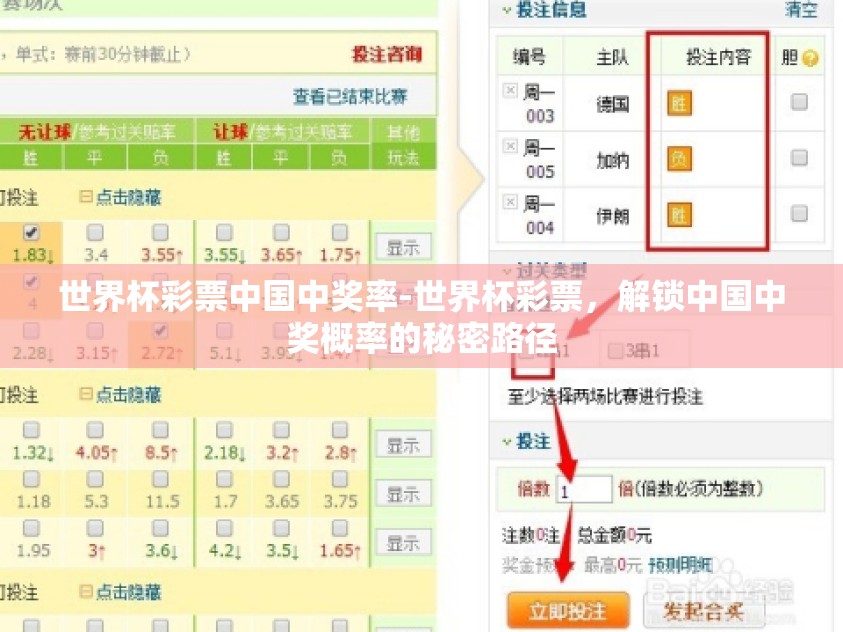The height and width of the screenshot is (632, 843).
Task: Click 清空 to clear selections
Action: click(801, 10)
